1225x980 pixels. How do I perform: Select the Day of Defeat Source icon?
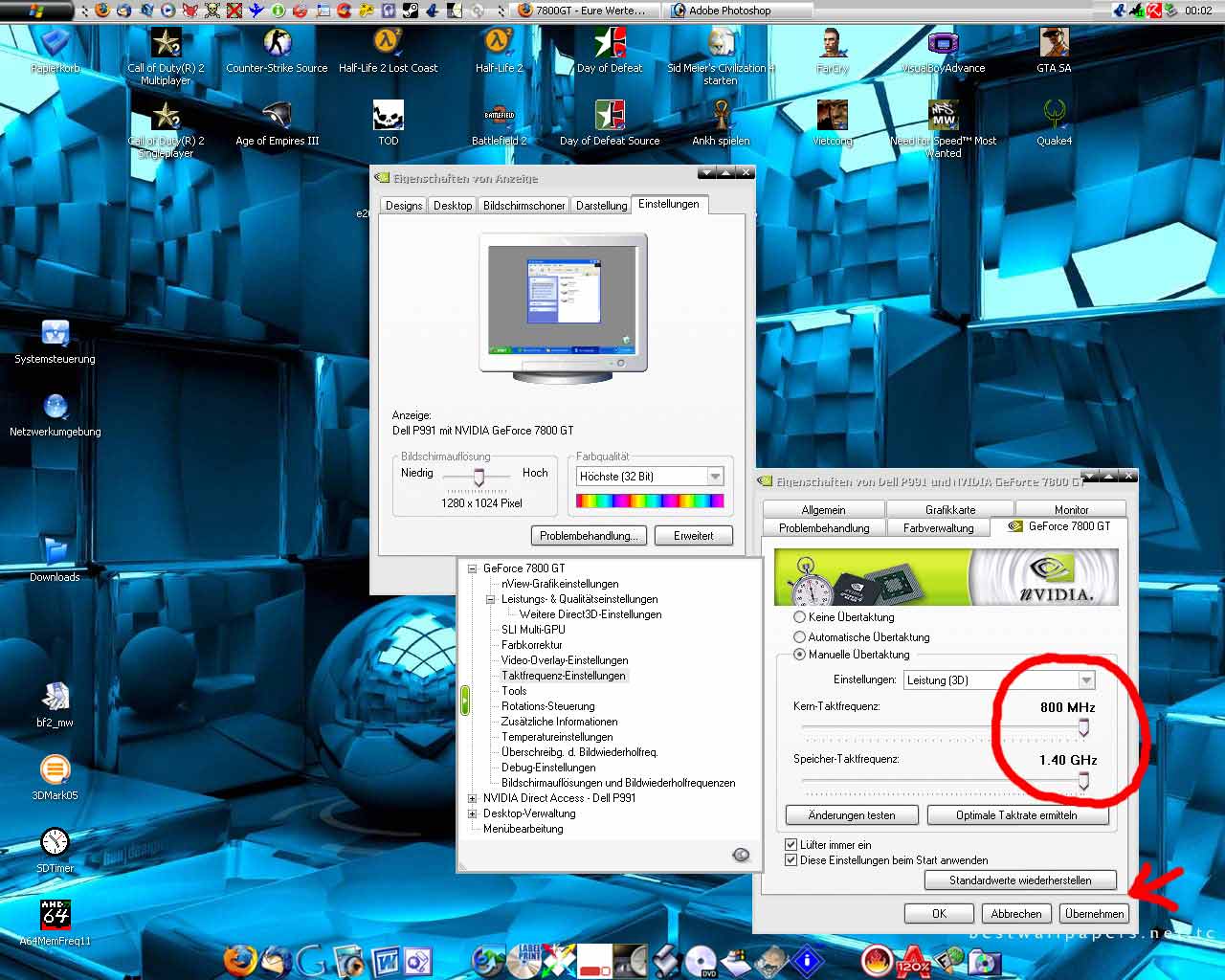[x=610, y=117]
